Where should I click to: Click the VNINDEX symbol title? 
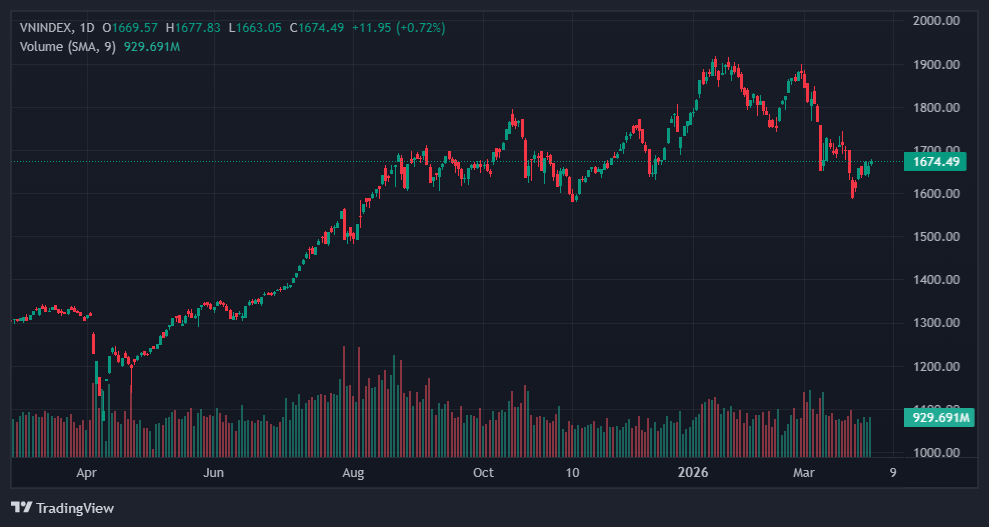[50, 27]
